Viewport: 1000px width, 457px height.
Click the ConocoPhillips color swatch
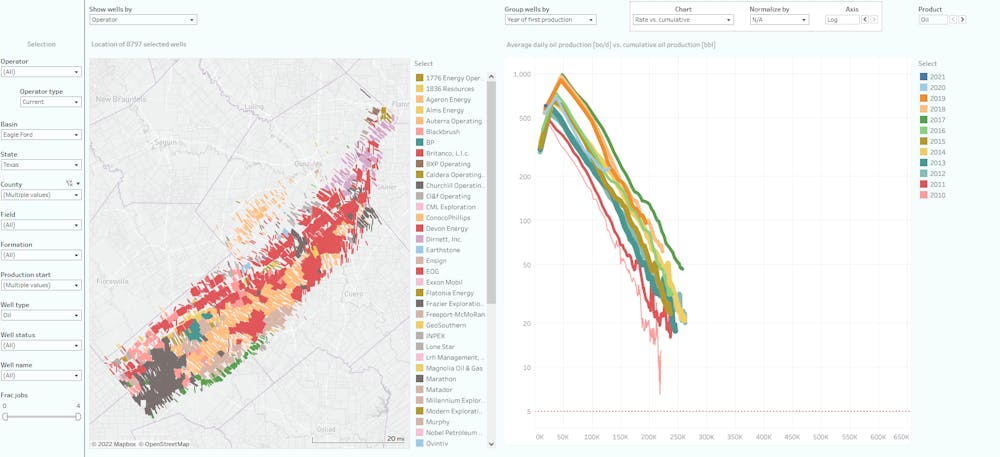pyautogui.click(x=420, y=217)
